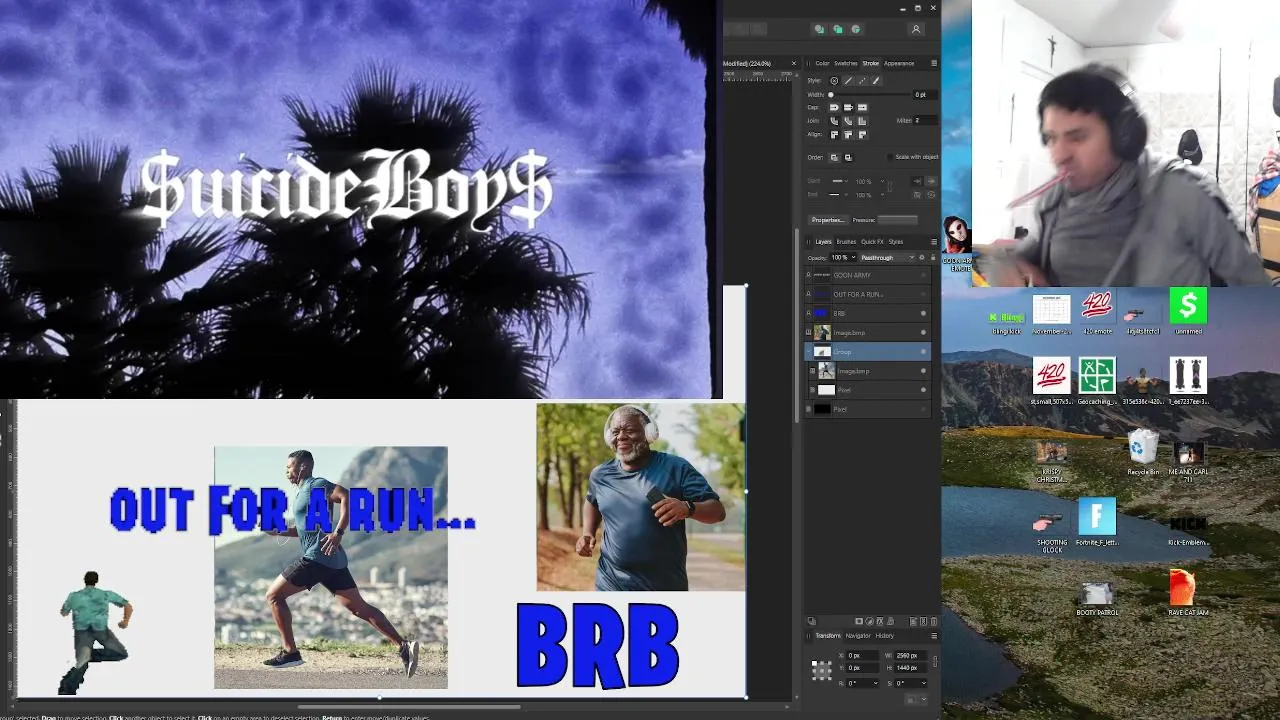Open the shear S value dropdown

click(x=924, y=683)
